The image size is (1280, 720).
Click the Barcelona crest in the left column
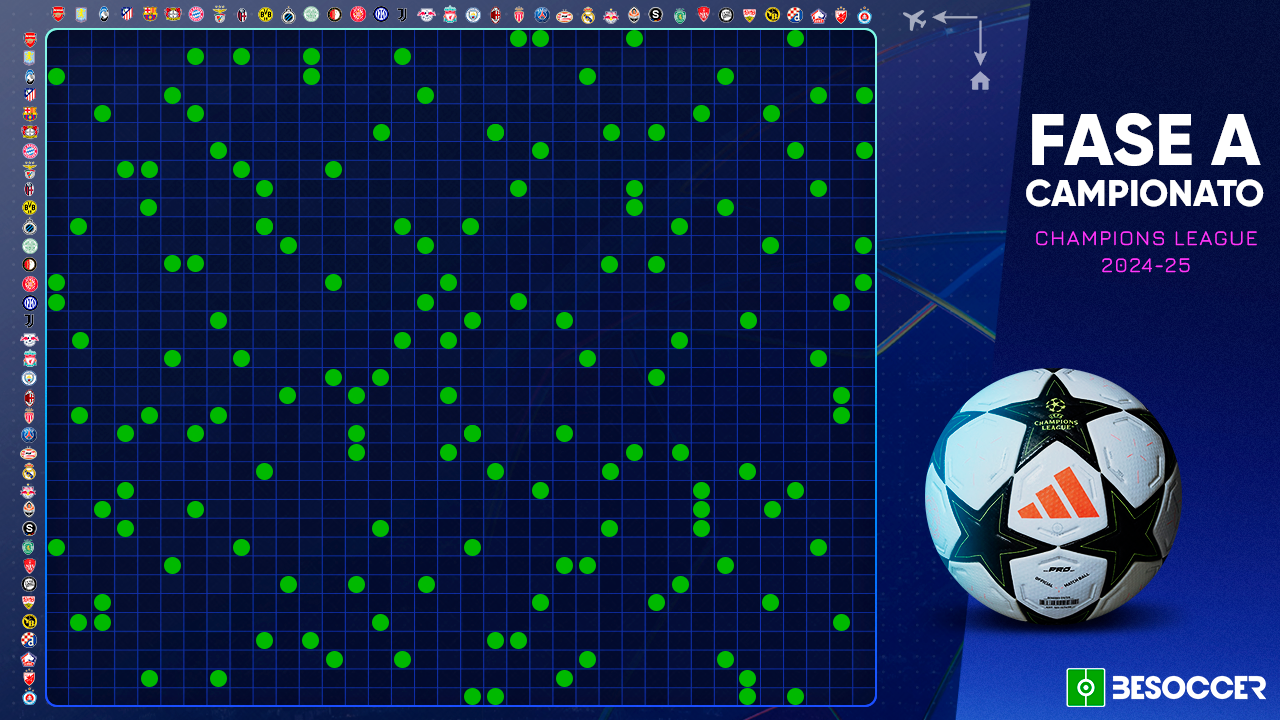[x=29, y=114]
